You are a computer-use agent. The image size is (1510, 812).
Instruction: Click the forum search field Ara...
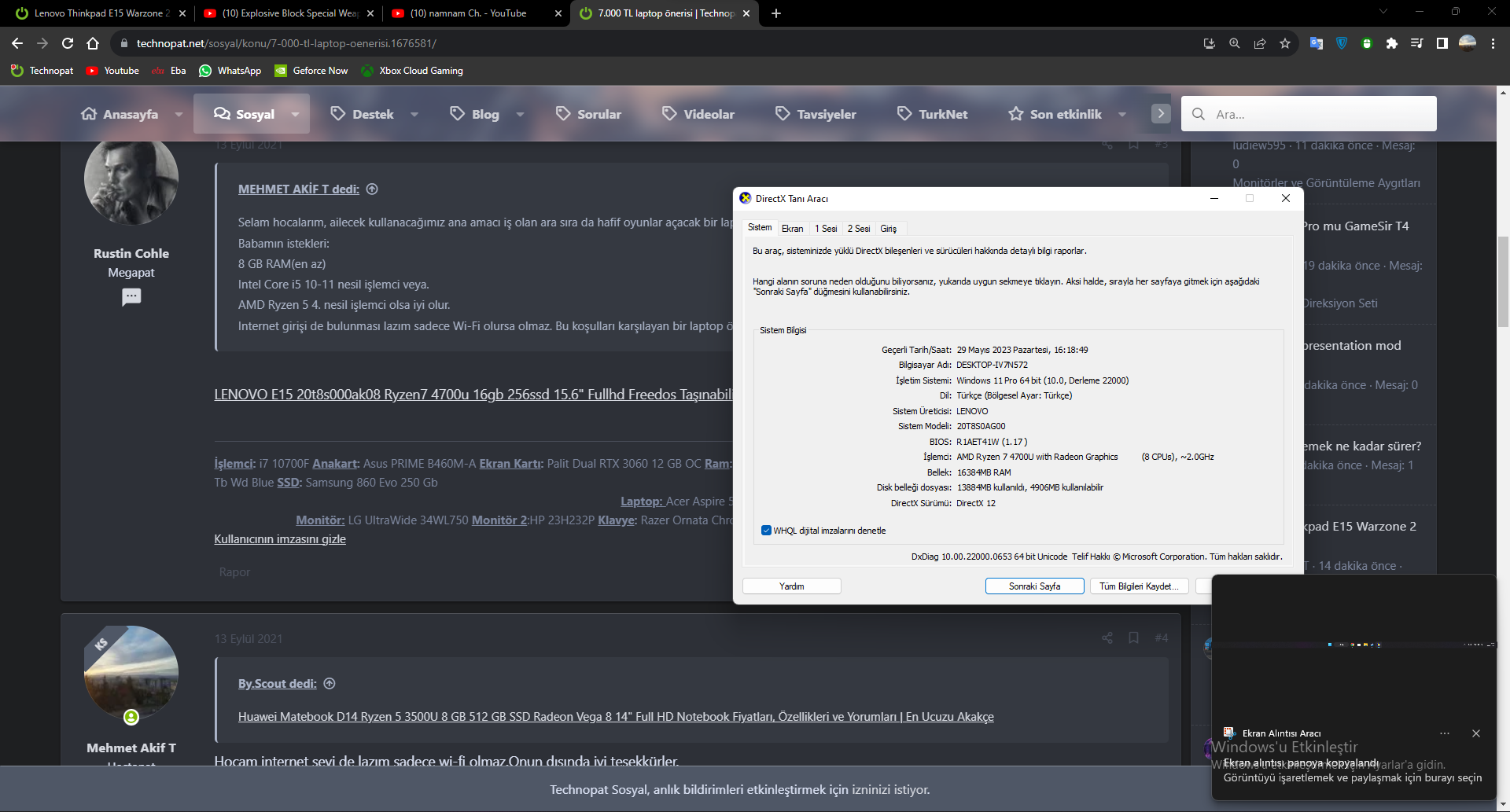1309,114
